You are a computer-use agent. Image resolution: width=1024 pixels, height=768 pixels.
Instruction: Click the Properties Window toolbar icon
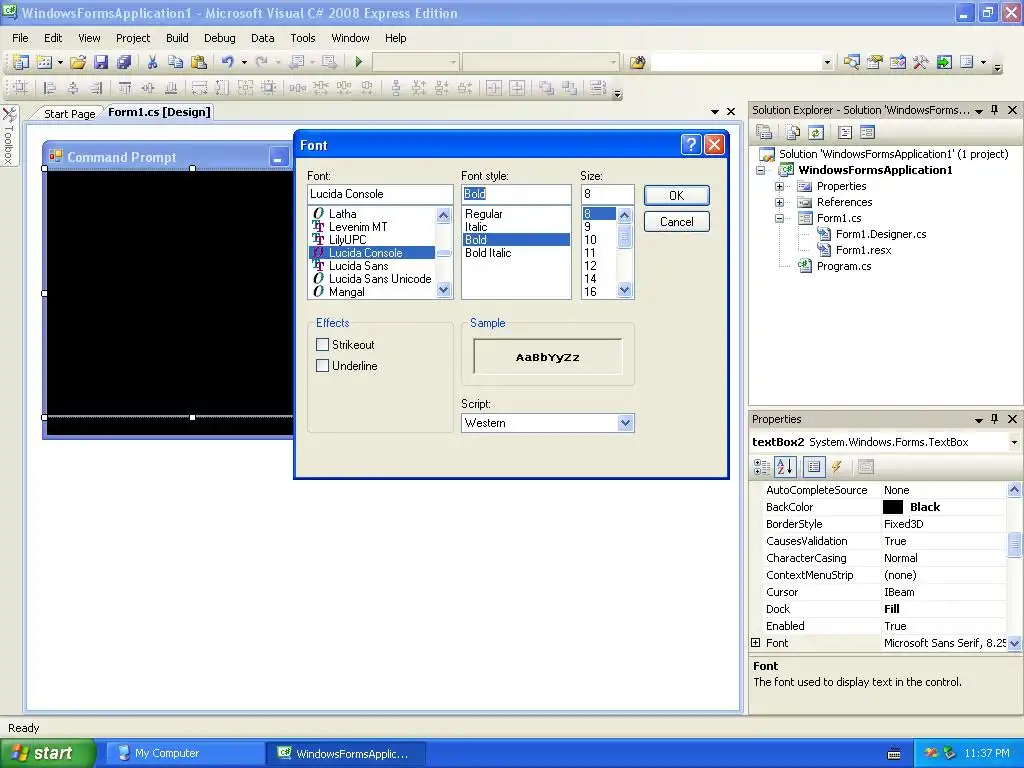874,62
